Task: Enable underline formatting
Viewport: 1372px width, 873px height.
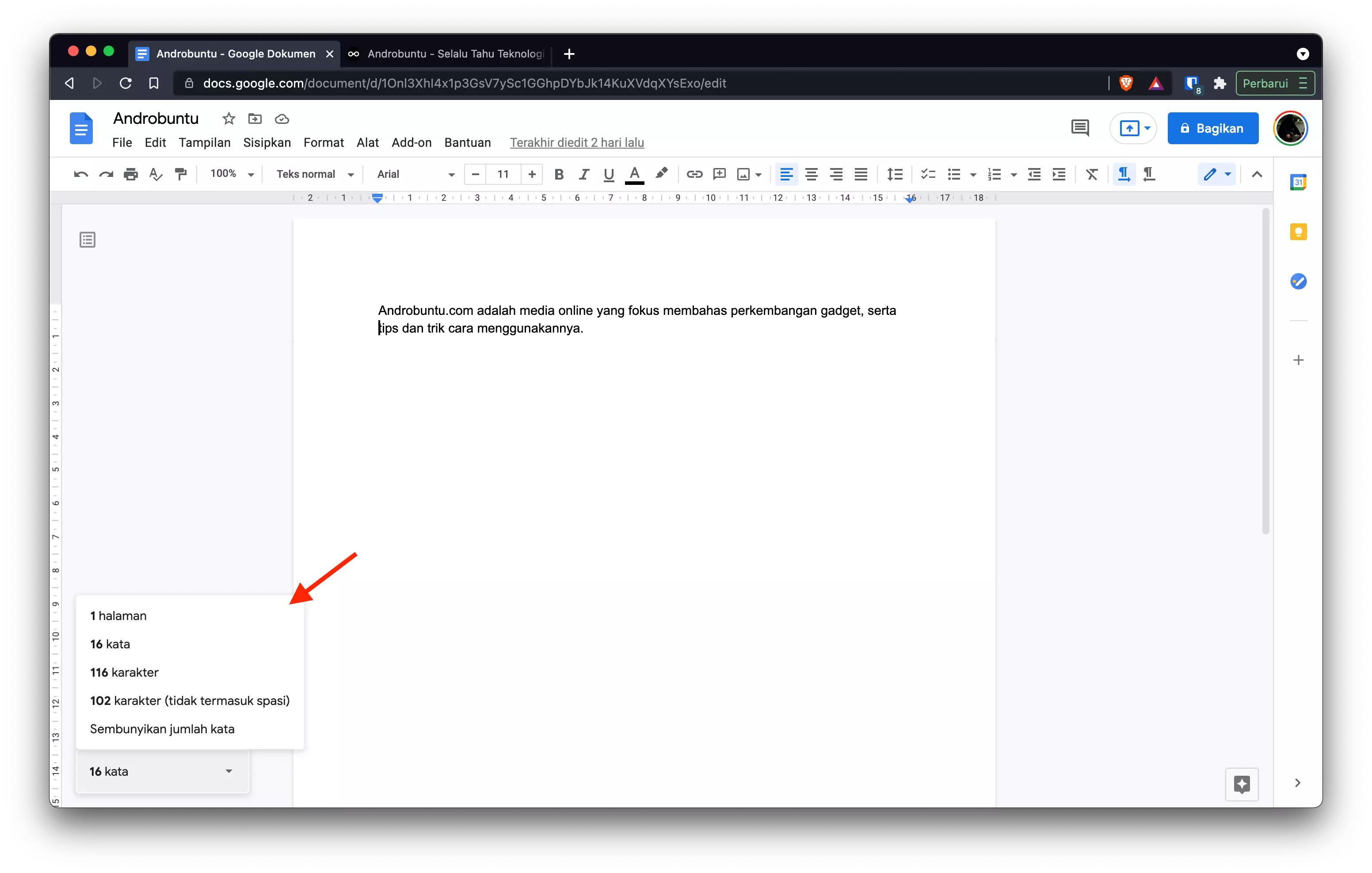Action: tap(608, 174)
